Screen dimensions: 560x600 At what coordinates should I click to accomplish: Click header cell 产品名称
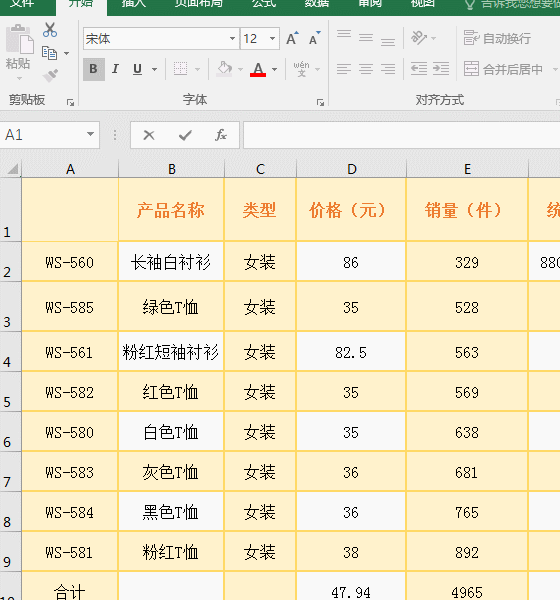pyautogui.click(x=171, y=210)
